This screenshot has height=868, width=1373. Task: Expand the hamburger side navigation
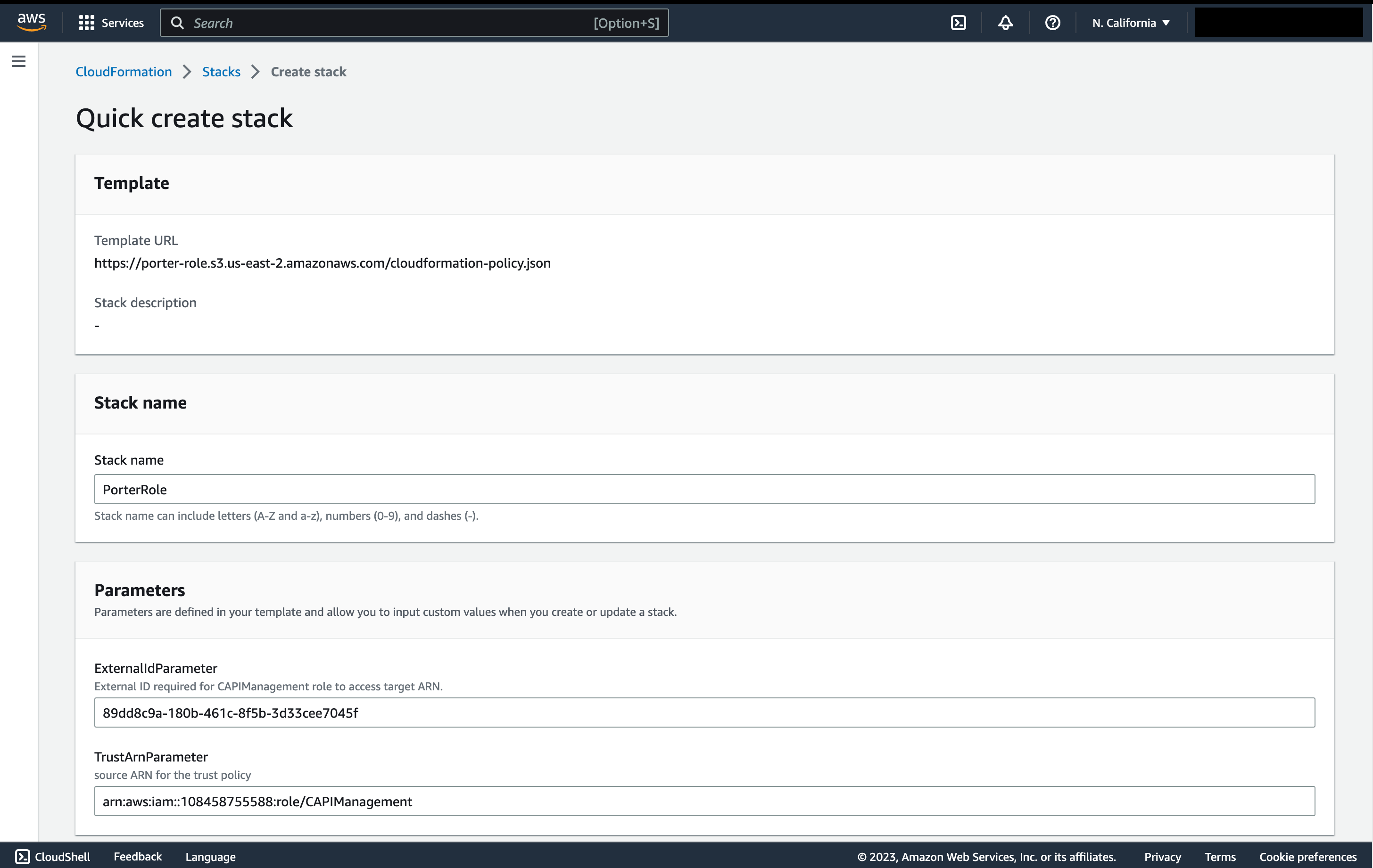click(19, 61)
